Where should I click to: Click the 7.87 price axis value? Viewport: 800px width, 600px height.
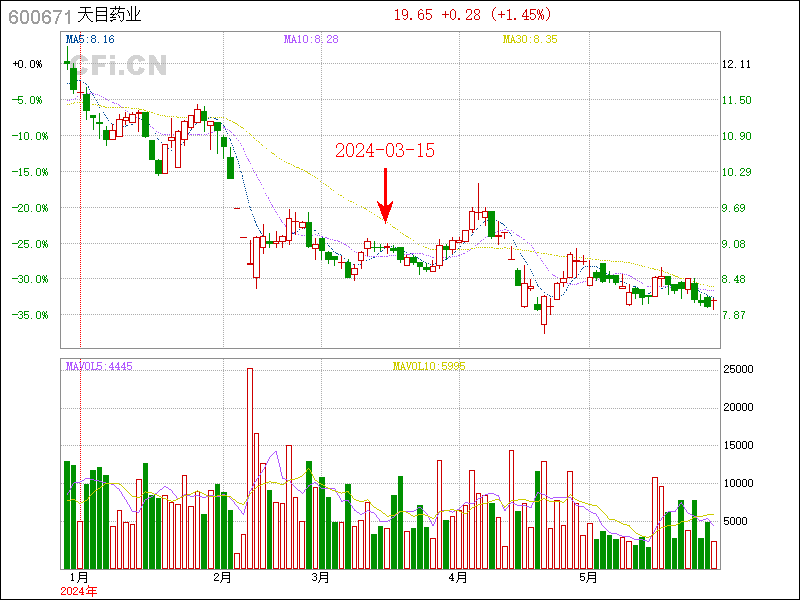coord(733,315)
